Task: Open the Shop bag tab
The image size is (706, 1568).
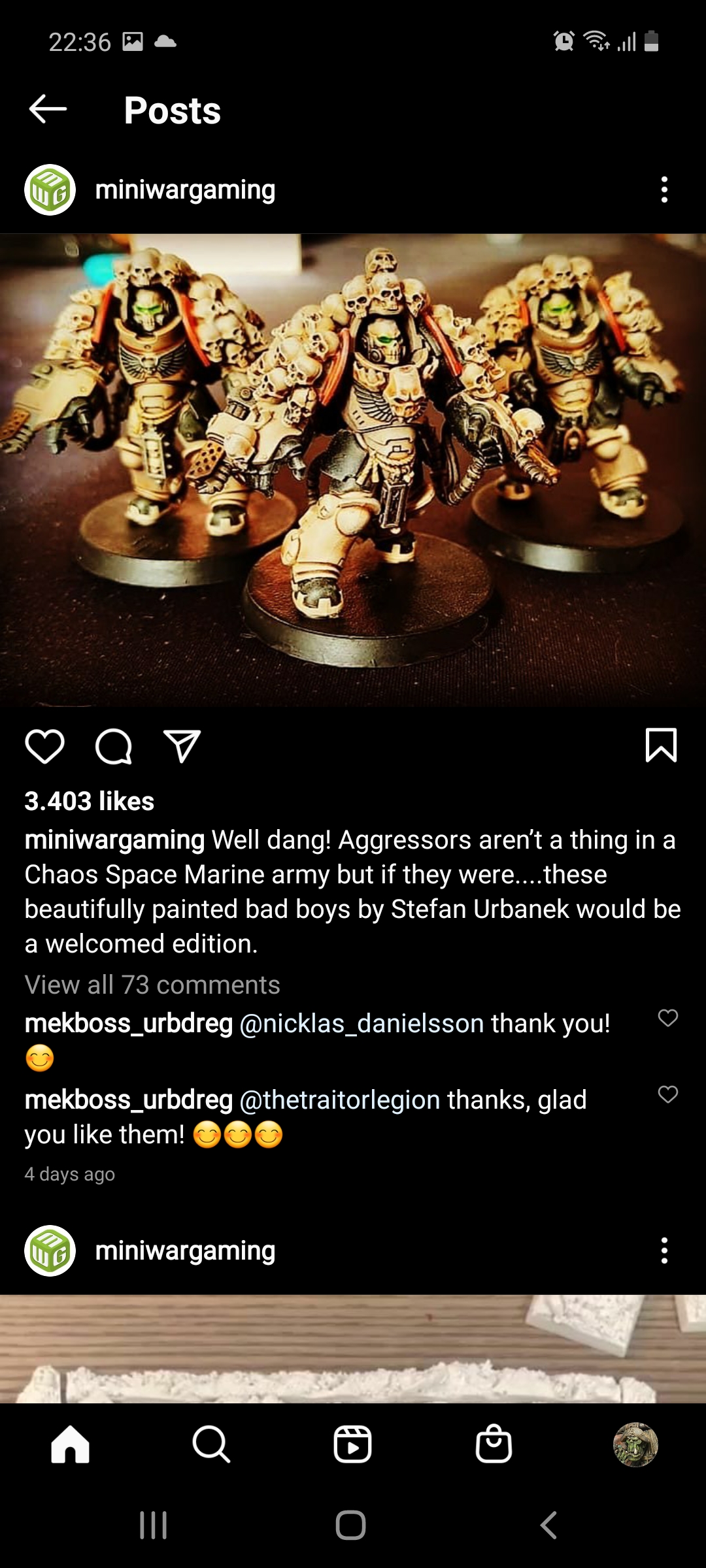Action: (x=494, y=1444)
